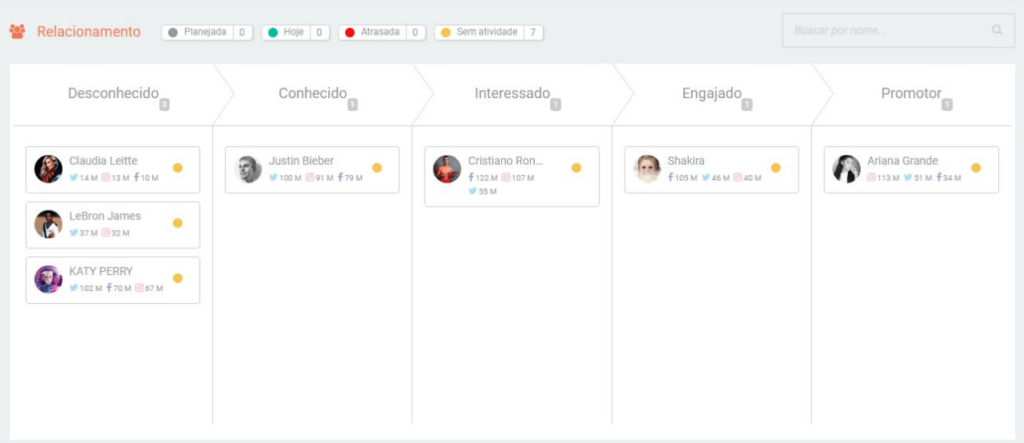
Task: Toggle the Planejada status filter
Action: coord(207,32)
